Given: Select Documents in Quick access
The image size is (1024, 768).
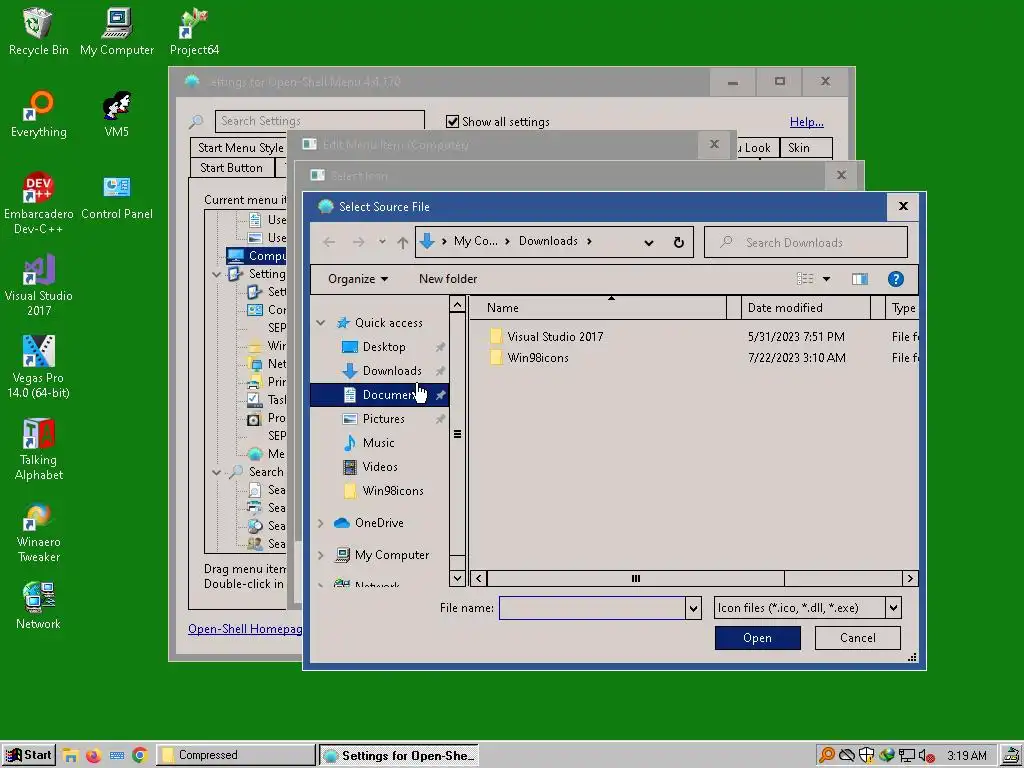Looking at the screenshot, I should coord(379,395).
